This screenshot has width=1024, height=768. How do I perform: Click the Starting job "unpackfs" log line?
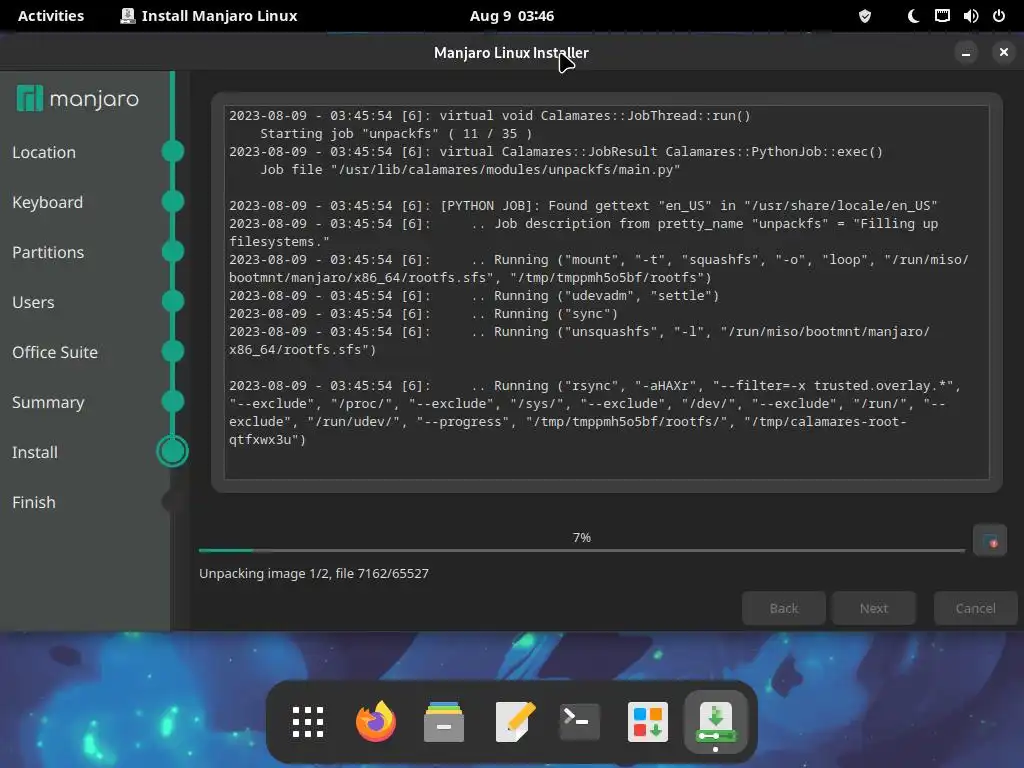point(396,134)
